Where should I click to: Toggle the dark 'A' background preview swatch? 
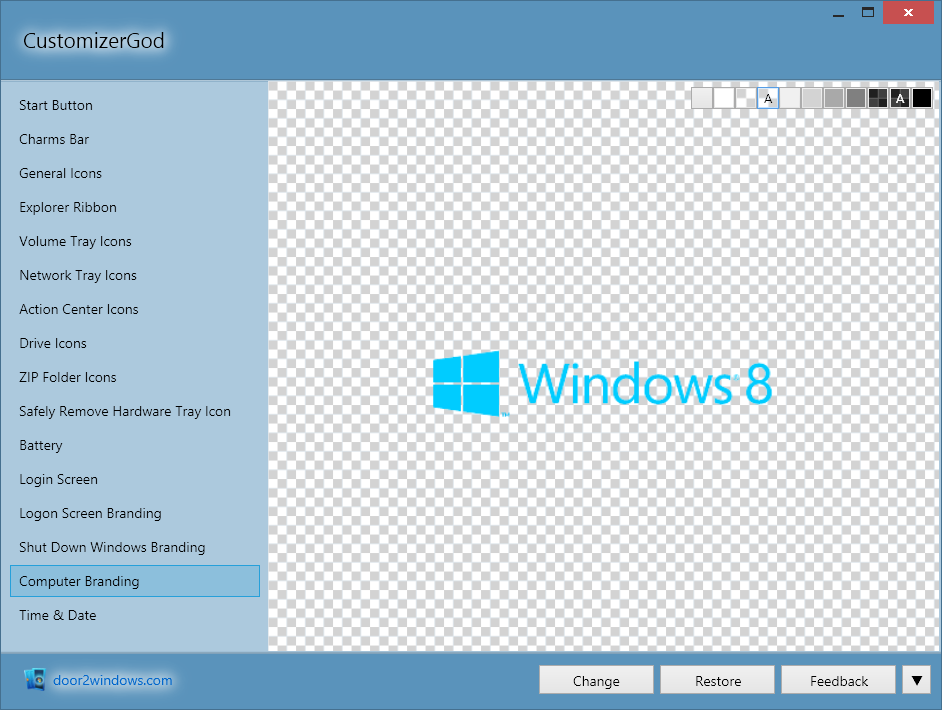click(x=900, y=98)
